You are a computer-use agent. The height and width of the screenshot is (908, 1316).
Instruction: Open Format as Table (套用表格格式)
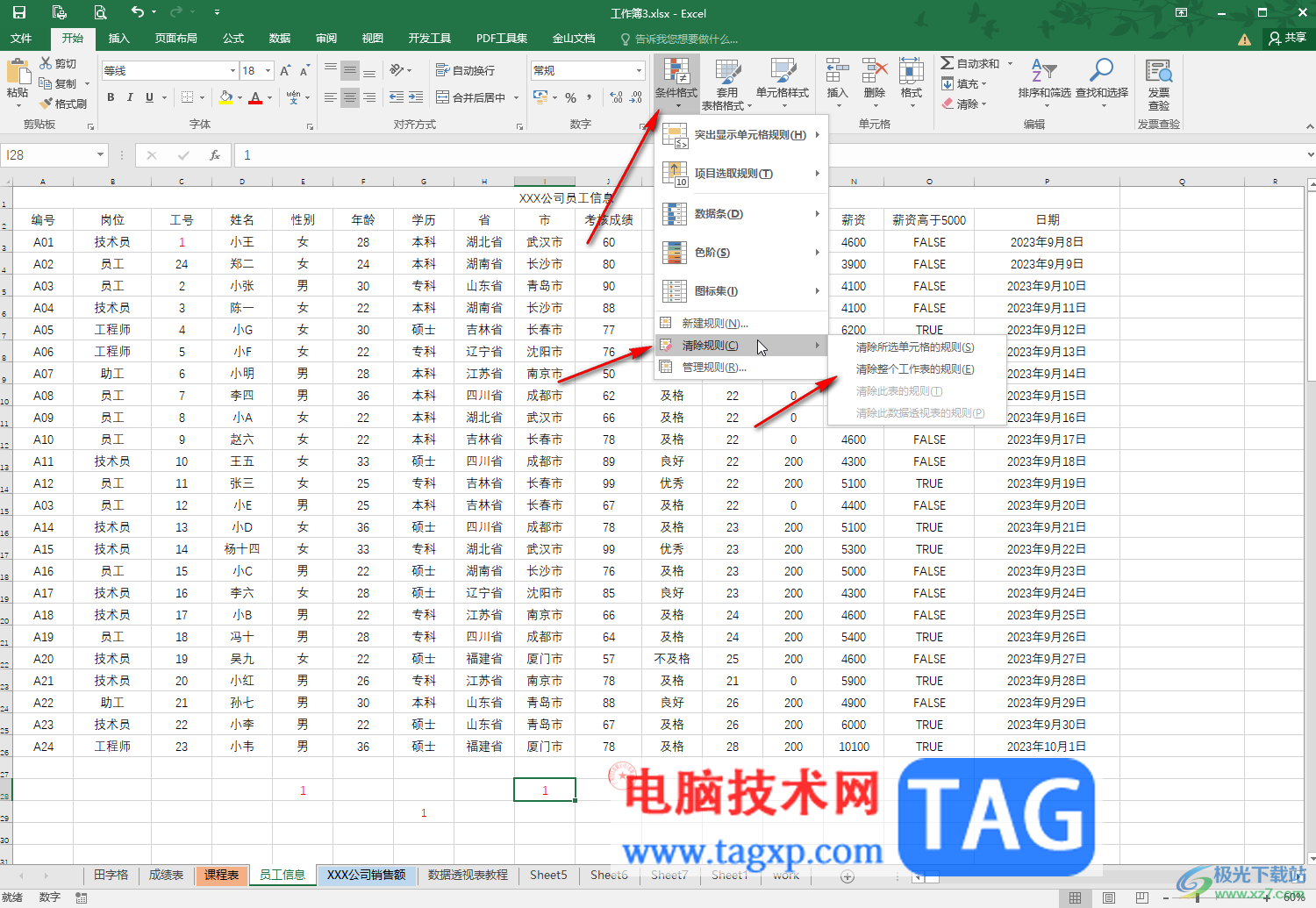[x=727, y=85]
